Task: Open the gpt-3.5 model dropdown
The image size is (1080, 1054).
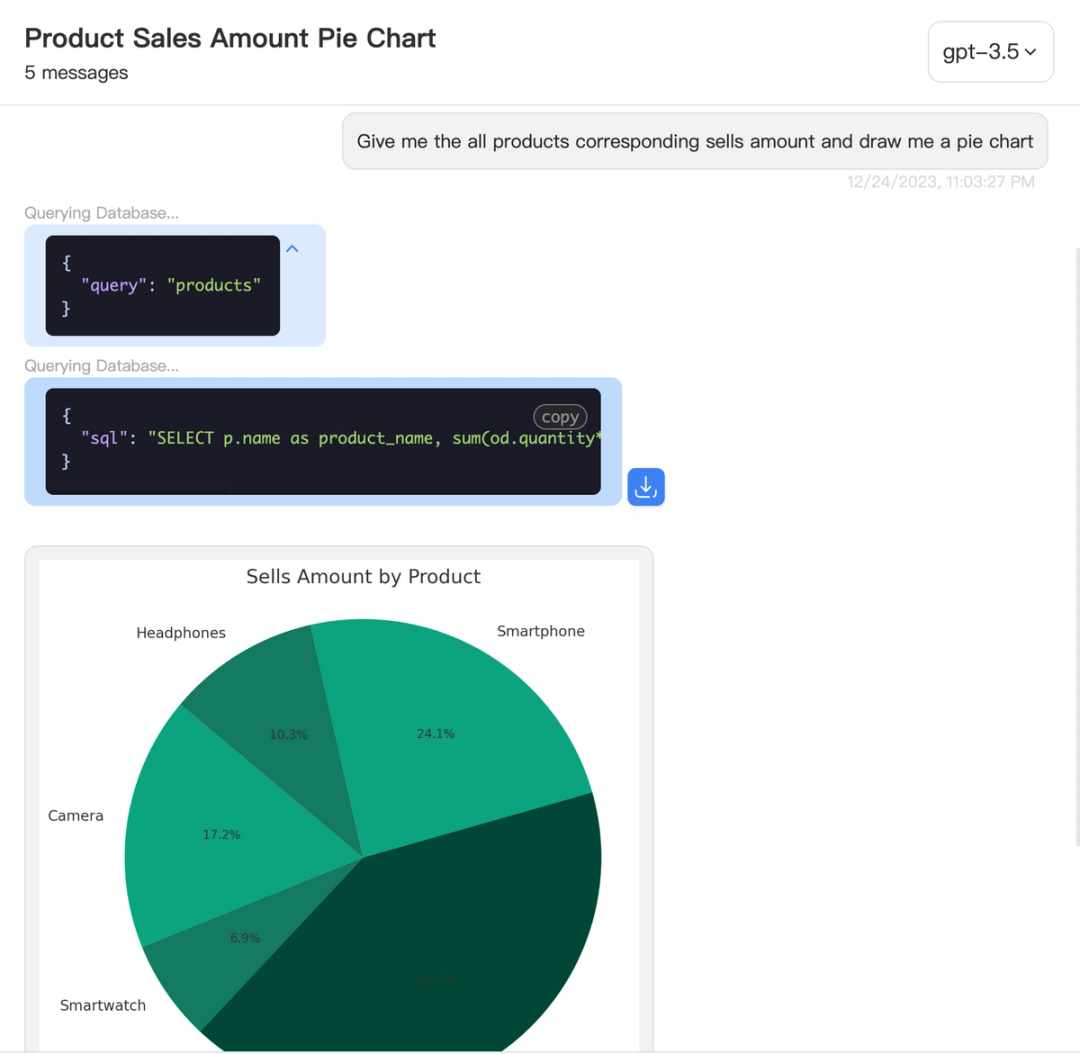Action: (990, 51)
